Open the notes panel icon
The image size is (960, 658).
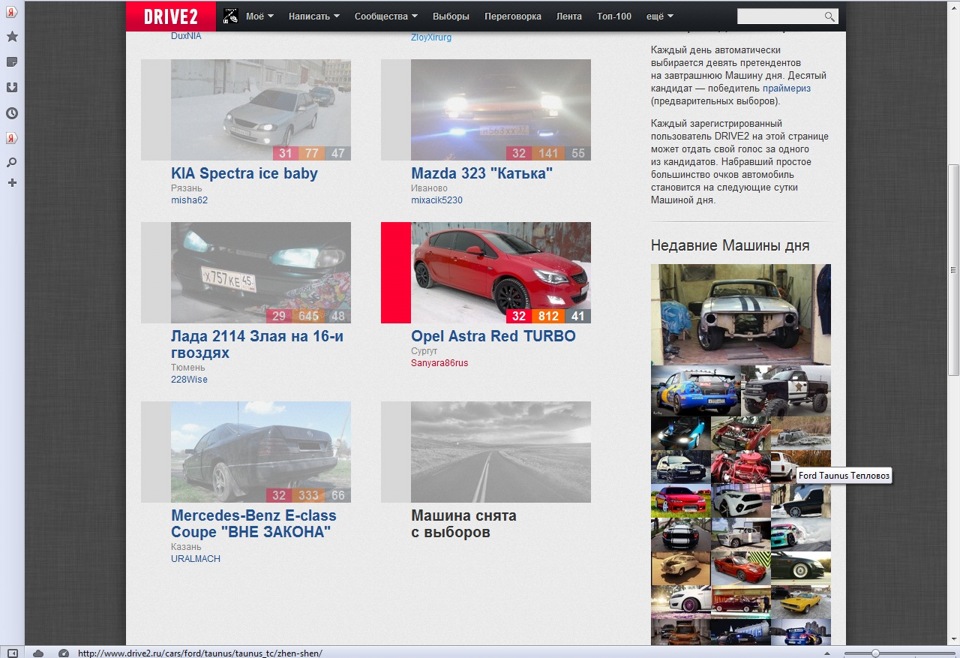point(12,62)
